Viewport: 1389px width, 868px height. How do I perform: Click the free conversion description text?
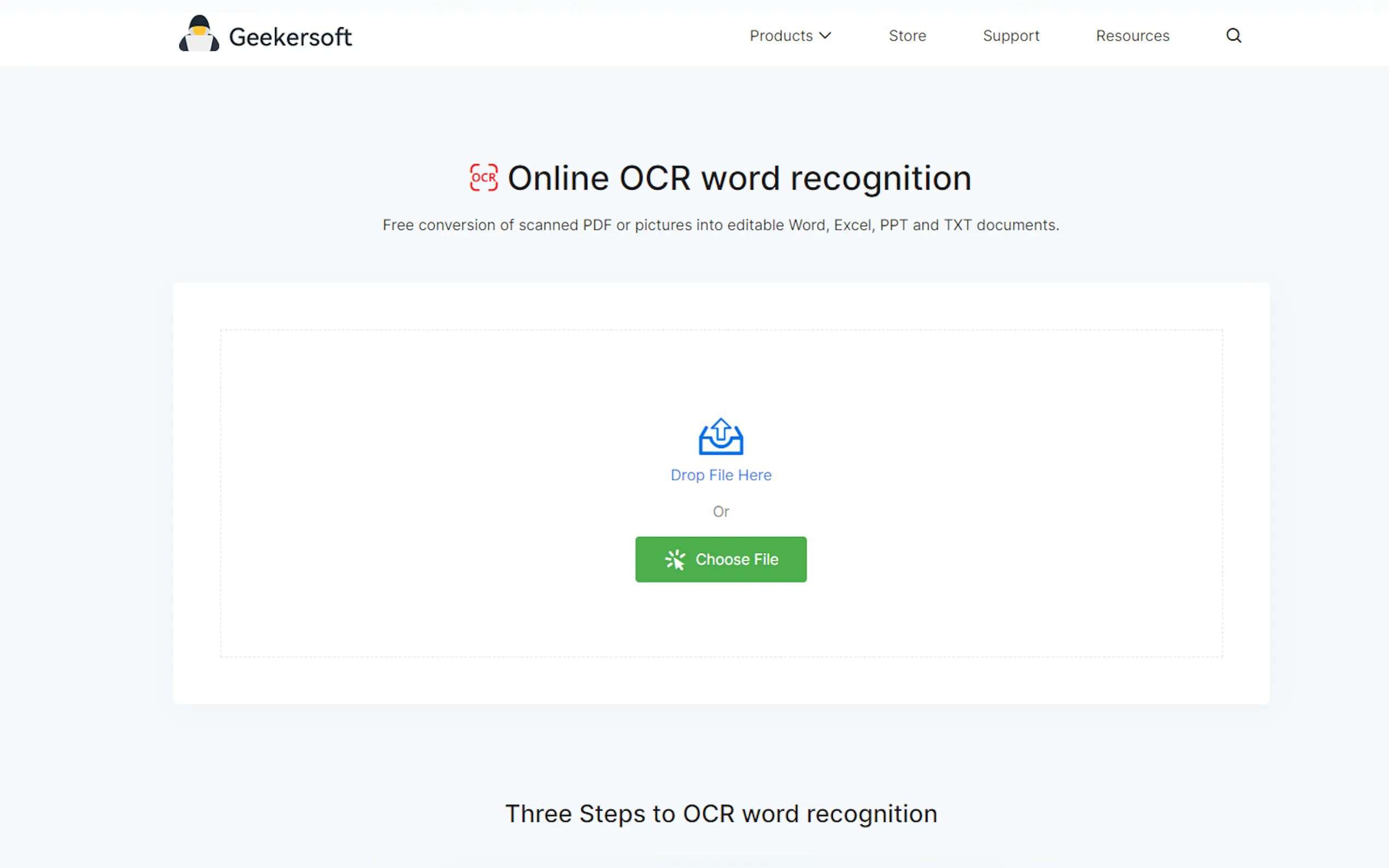(721, 225)
